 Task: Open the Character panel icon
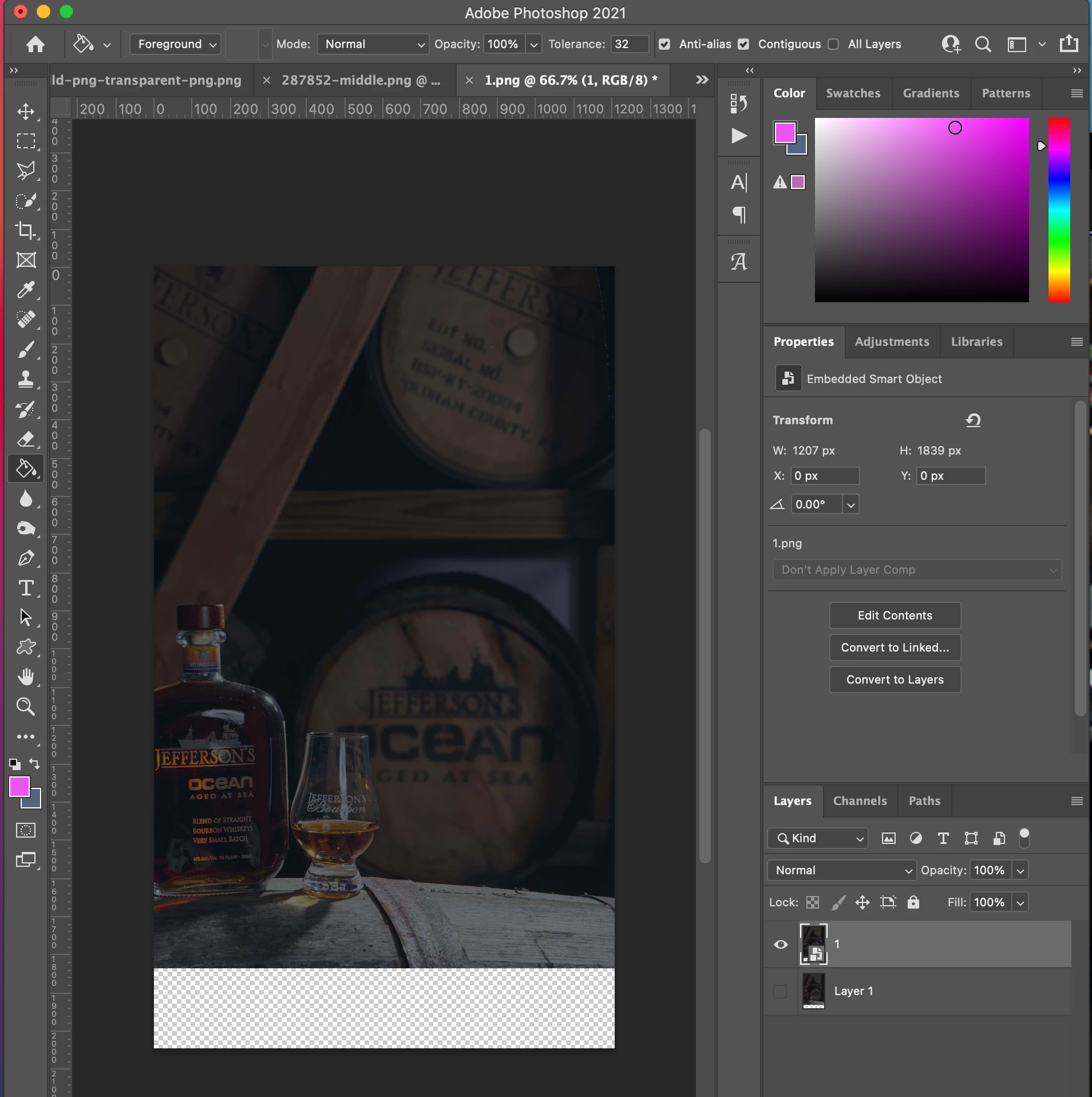point(739,183)
